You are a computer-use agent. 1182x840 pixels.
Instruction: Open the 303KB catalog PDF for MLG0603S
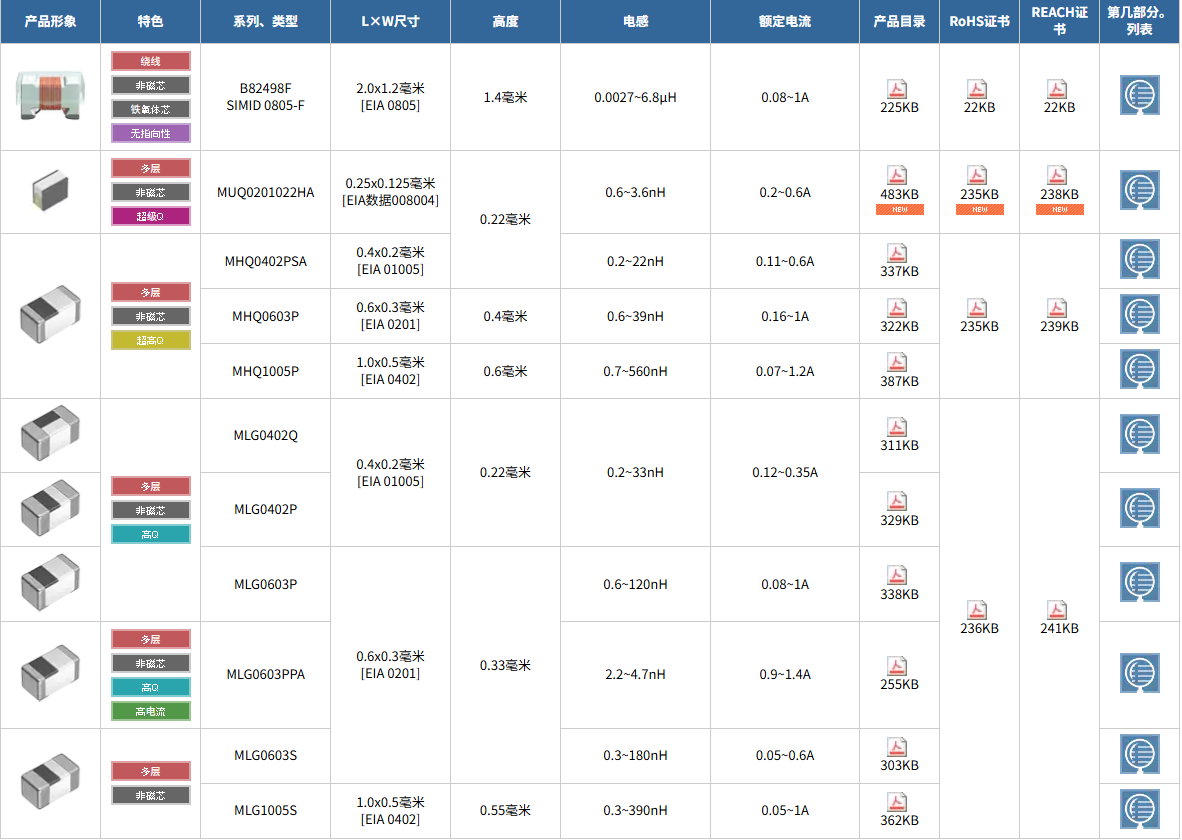coord(897,747)
